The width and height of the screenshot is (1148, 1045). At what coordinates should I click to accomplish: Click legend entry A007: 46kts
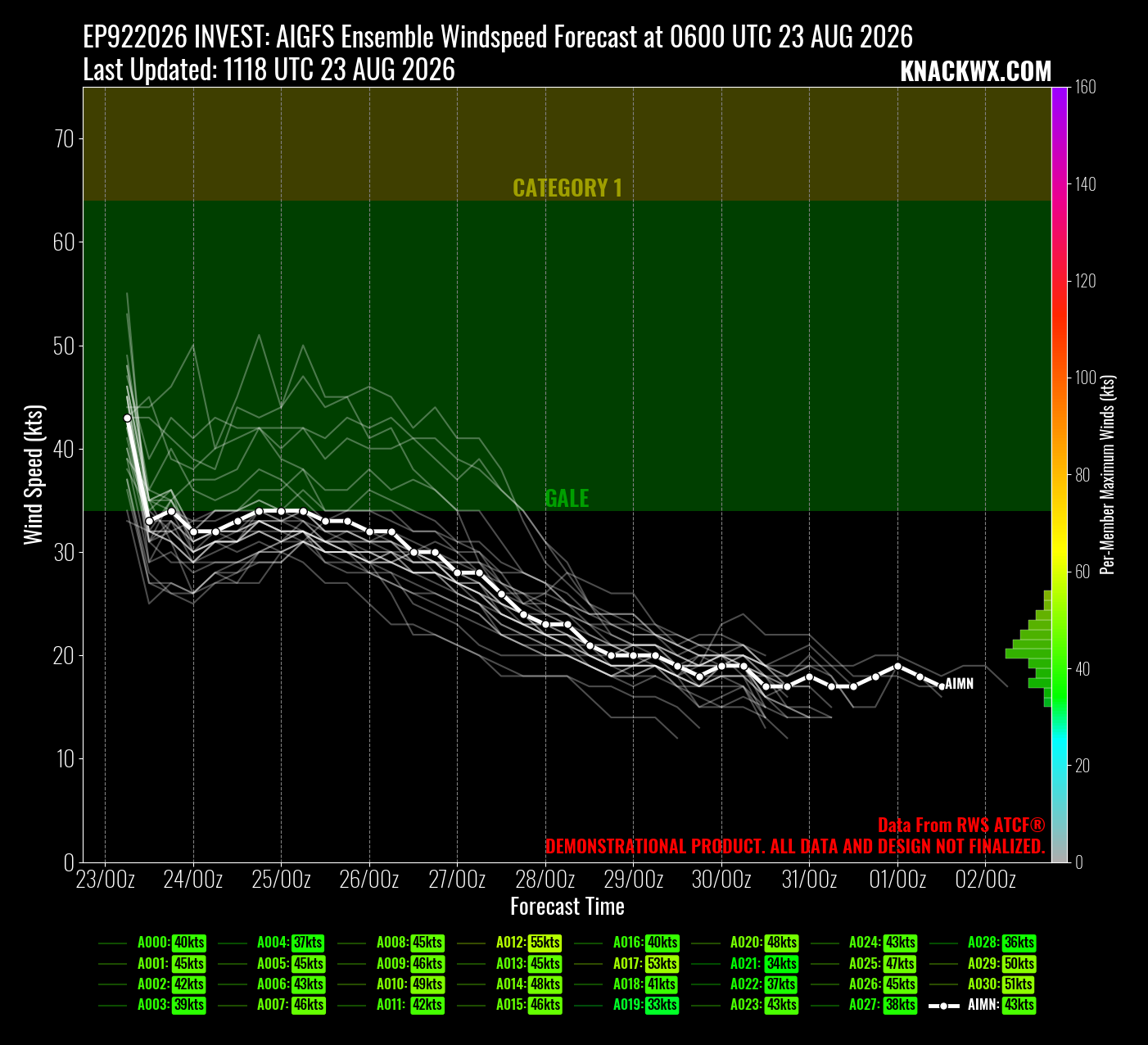click(273, 1005)
